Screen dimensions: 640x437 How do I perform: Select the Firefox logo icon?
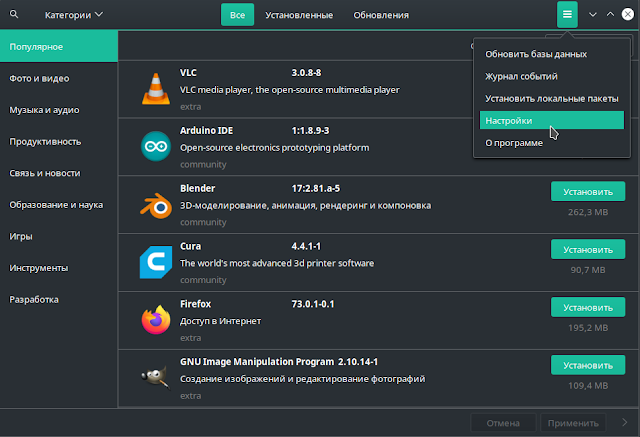[156, 320]
